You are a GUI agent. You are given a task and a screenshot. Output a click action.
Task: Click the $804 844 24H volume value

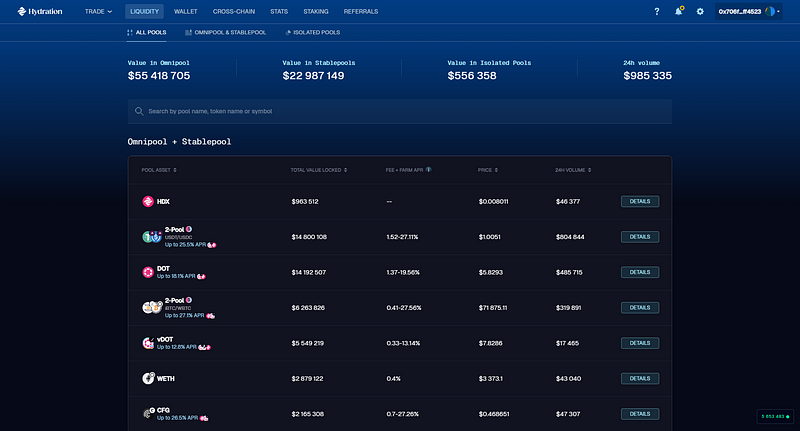point(570,237)
